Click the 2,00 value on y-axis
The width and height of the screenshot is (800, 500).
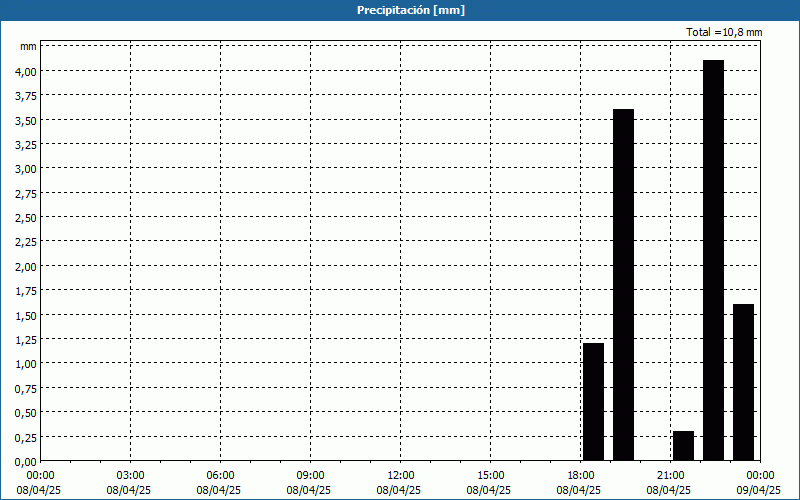tap(25, 266)
